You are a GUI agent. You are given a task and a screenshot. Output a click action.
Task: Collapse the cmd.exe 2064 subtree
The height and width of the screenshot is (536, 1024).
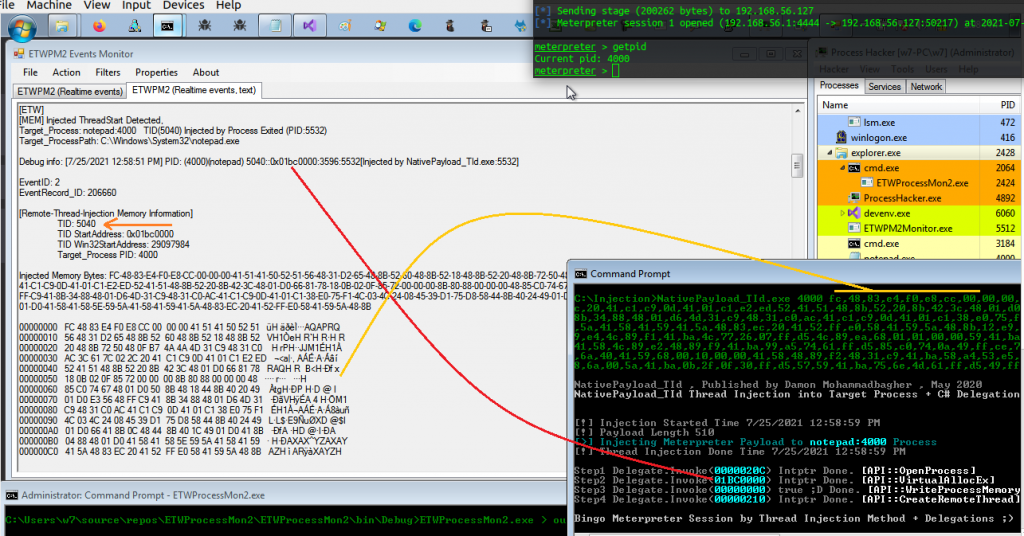coord(842,168)
